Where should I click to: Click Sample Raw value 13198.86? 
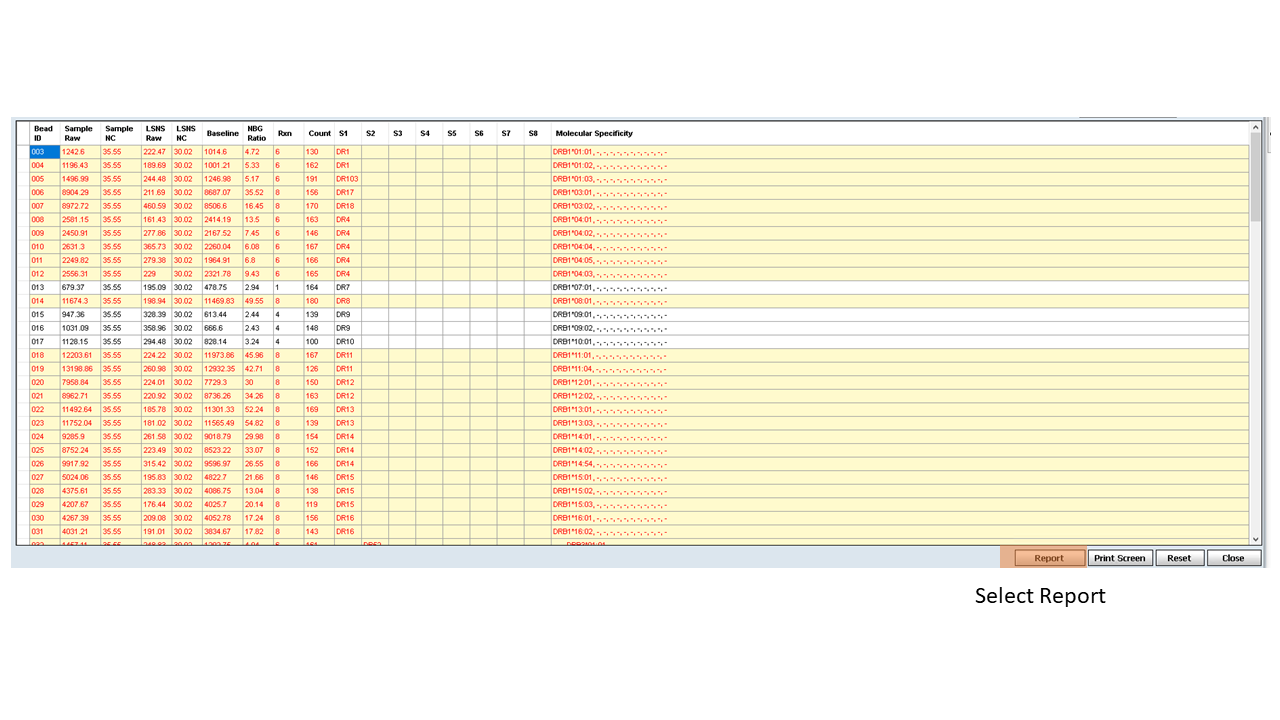pos(80,368)
